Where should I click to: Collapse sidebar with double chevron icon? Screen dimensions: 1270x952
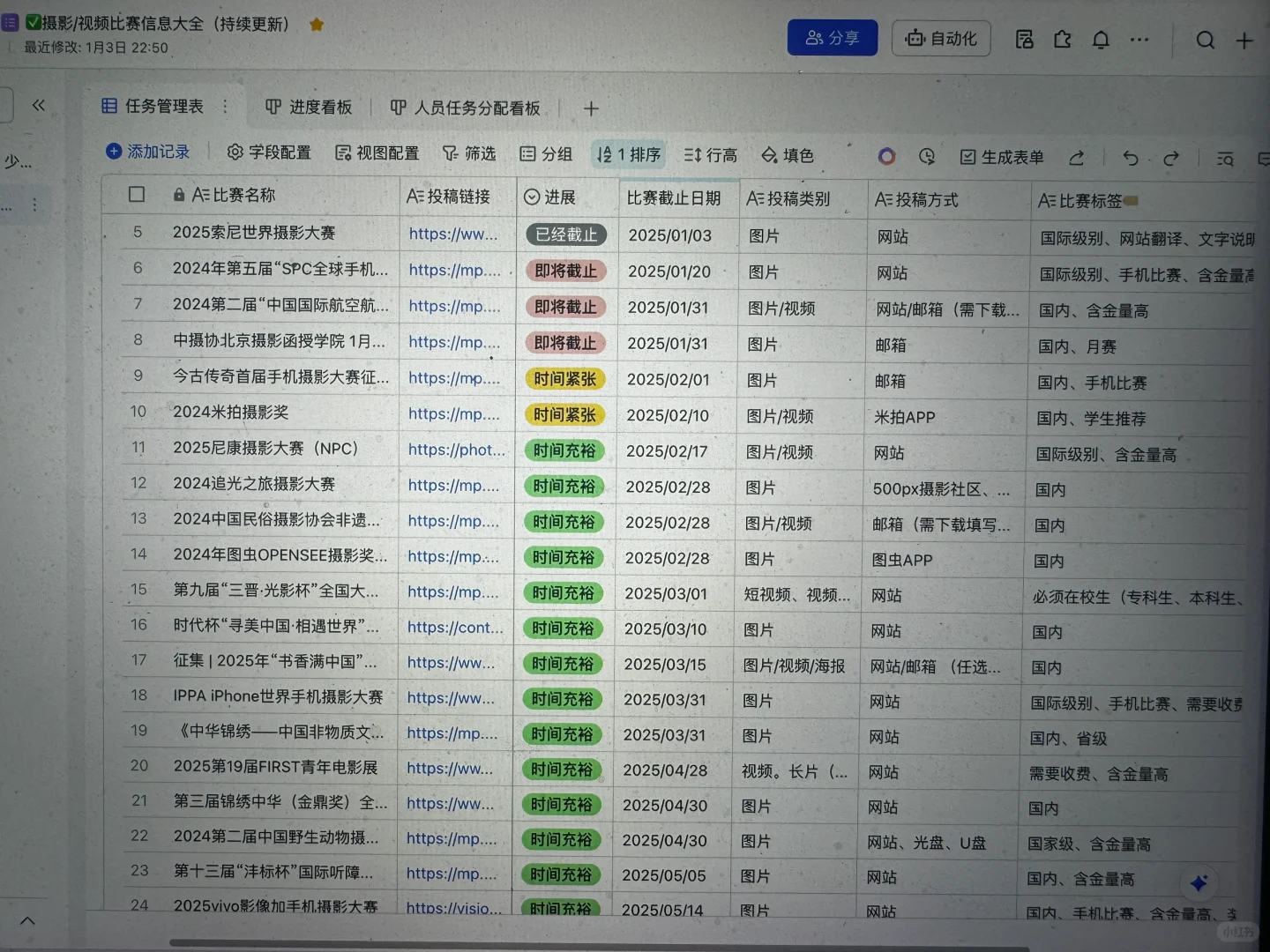click(x=38, y=106)
